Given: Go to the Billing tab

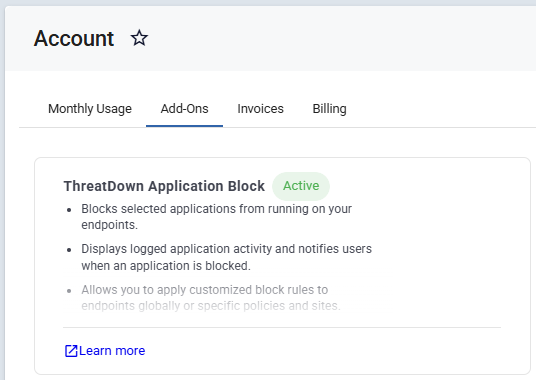Looking at the screenshot, I should point(330,109).
